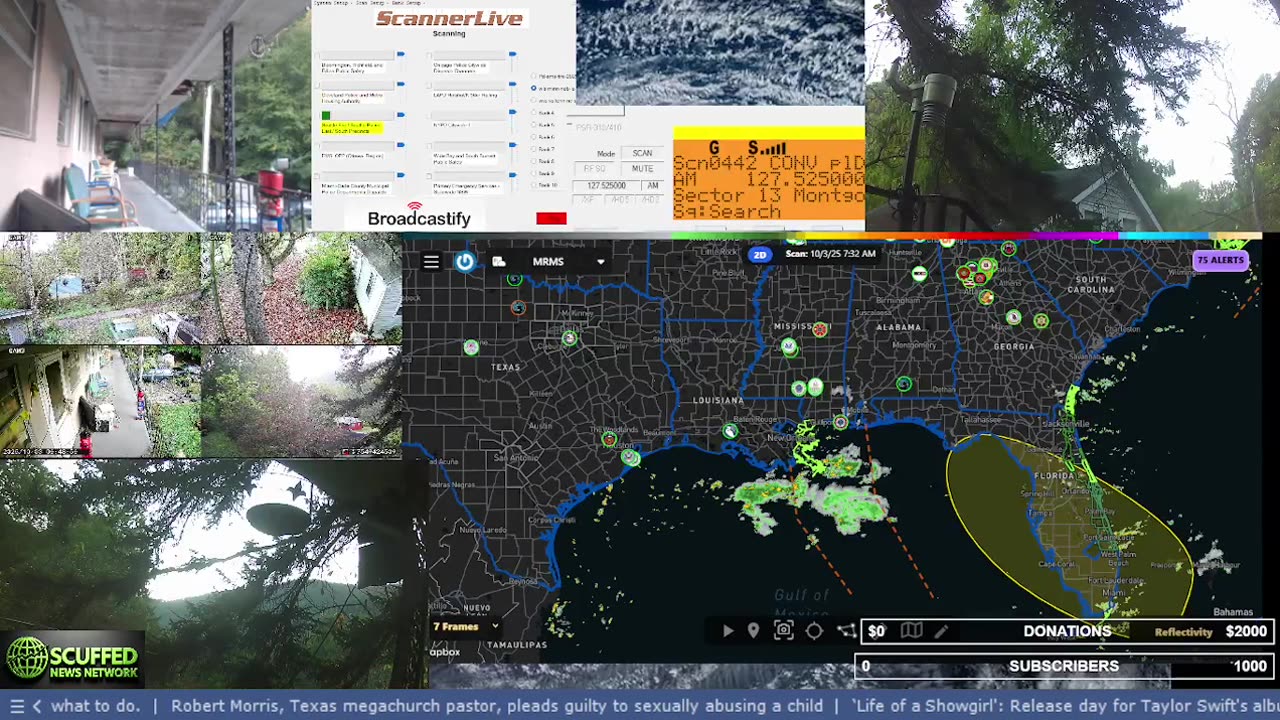The image size is (1280, 720).
Task: Click the blue power icon on radar map
Action: 465,262
